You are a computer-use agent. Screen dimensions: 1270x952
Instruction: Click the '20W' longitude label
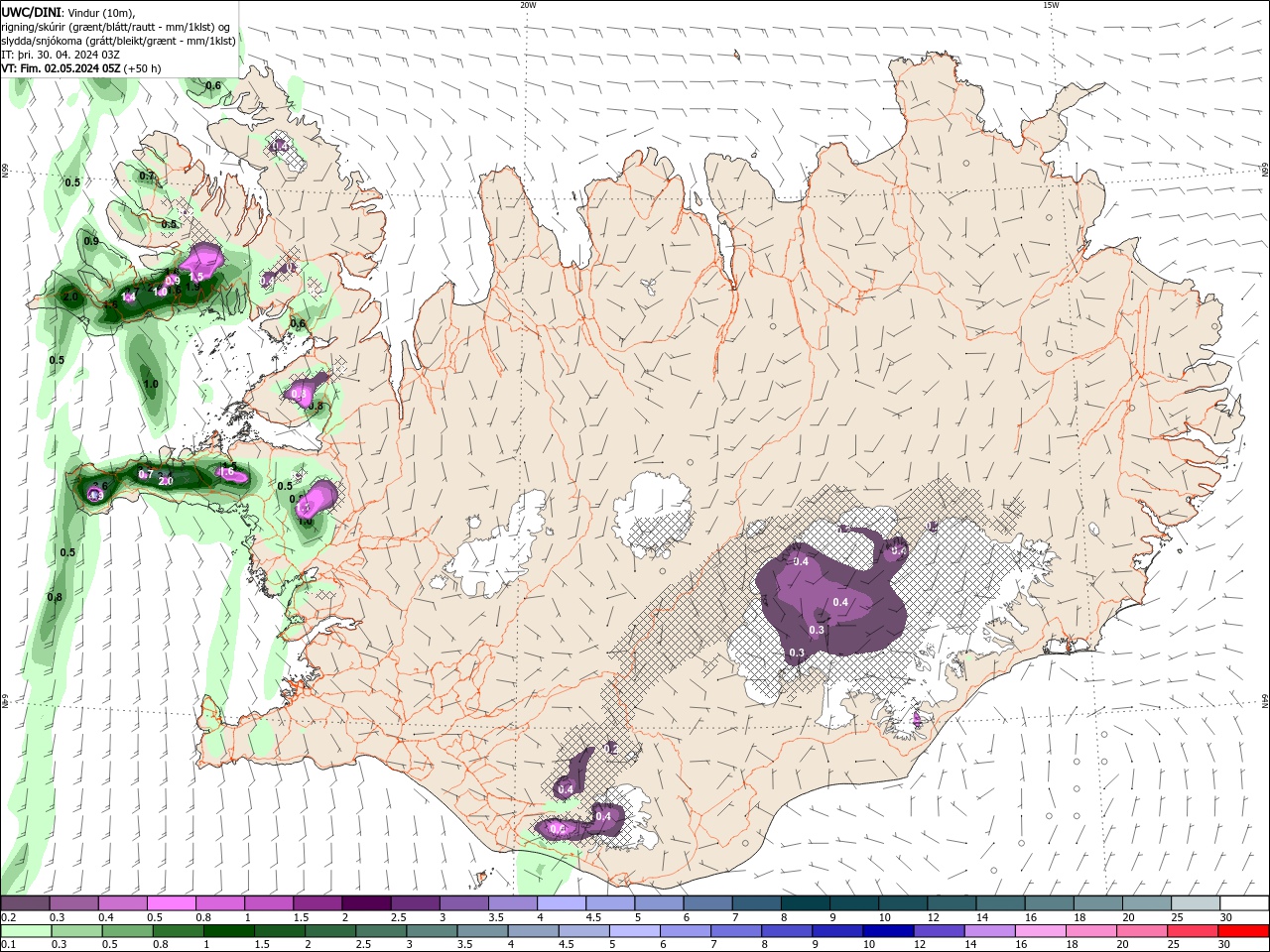click(528, 5)
